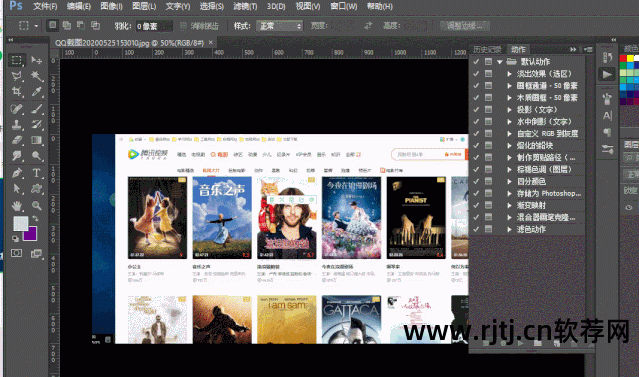Screen dimensions: 639x377
Task: Select the Hand tool
Action: click(17, 205)
